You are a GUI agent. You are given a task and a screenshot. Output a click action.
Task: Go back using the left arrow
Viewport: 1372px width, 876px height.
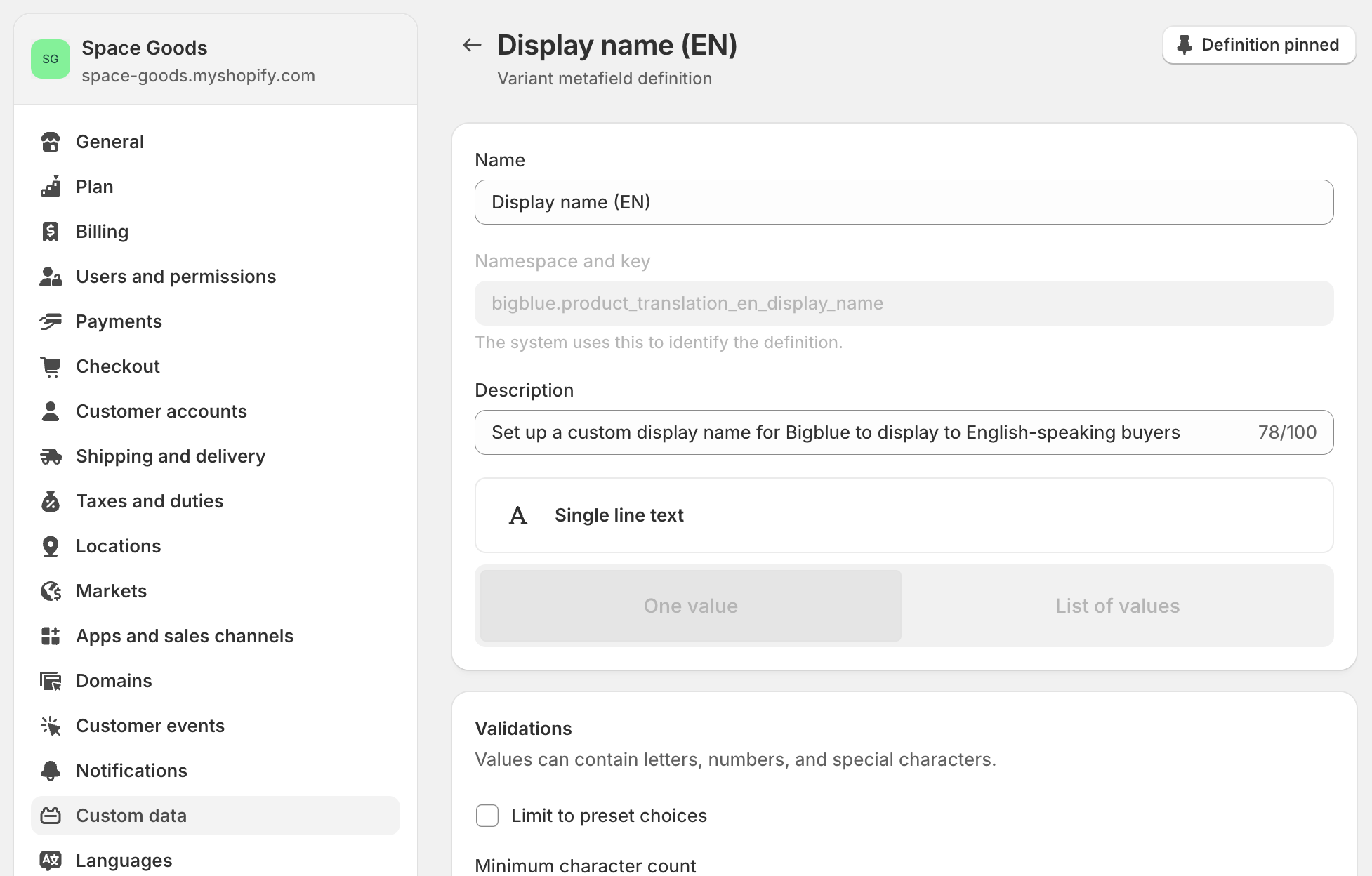472,45
